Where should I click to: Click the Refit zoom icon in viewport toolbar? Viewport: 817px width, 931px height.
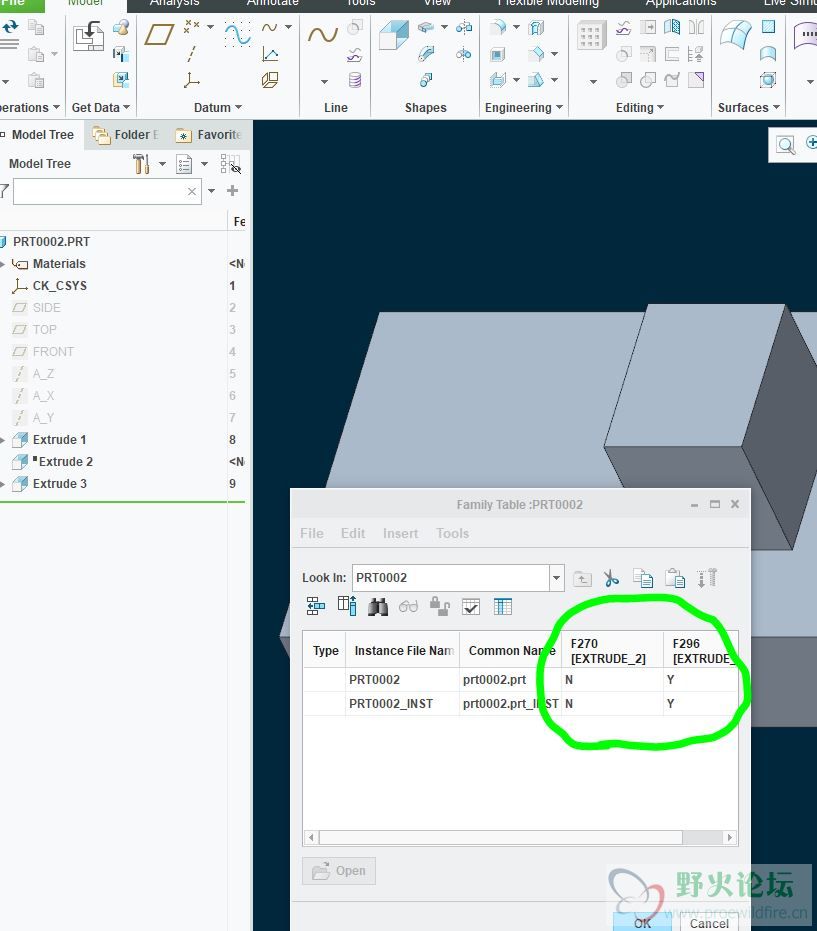coord(786,146)
